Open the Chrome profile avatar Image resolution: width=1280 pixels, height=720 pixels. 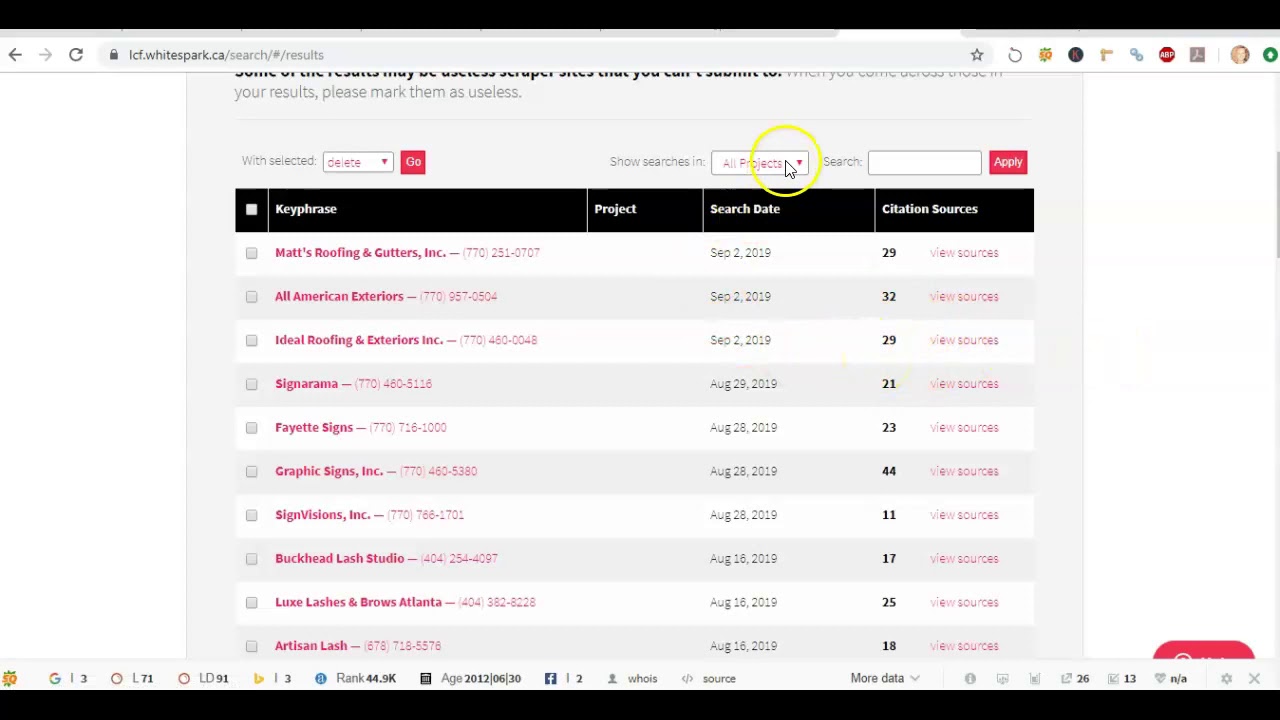point(1240,55)
